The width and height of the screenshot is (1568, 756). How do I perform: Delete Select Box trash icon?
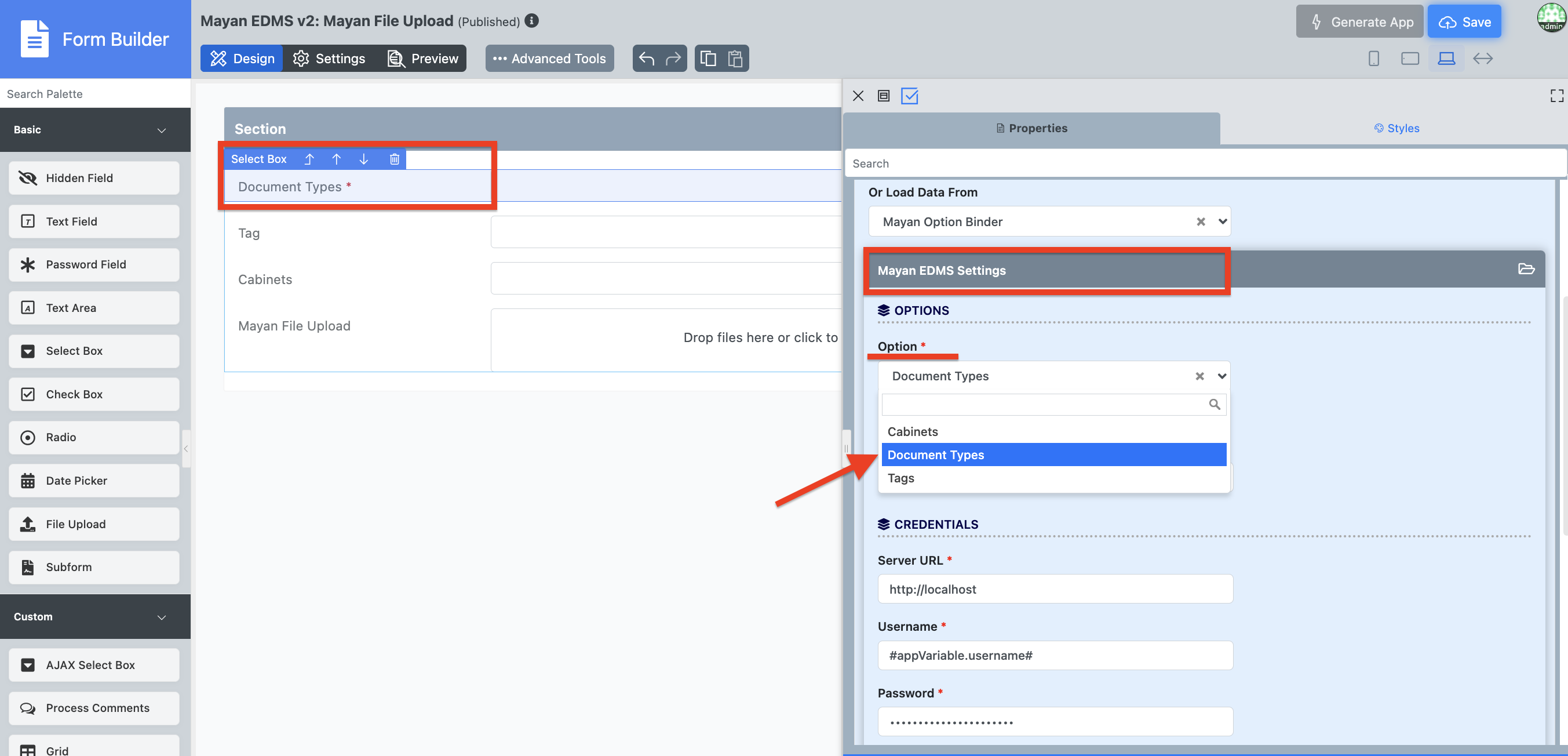(x=395, y=159)
